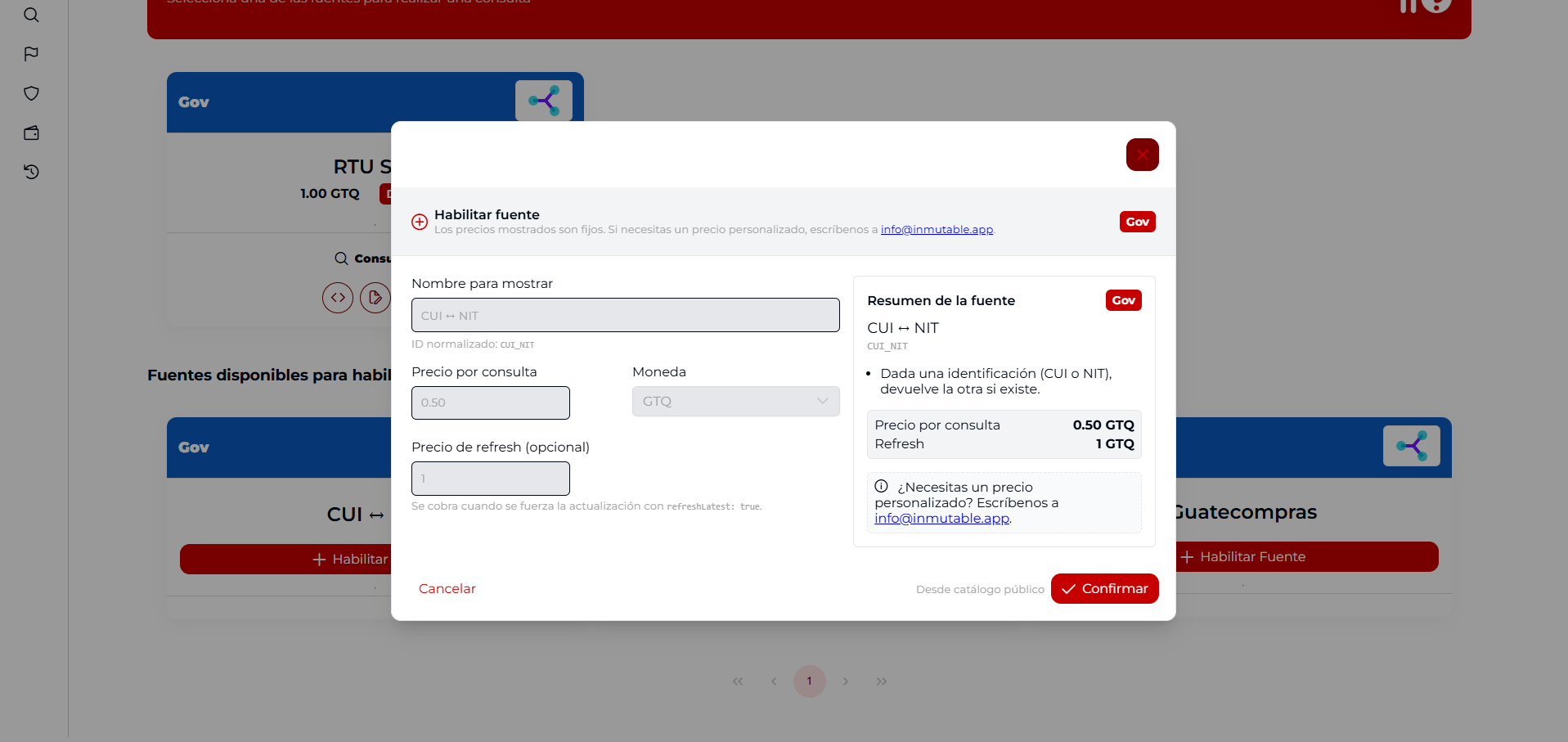Open info@inmutable.app link in dialog header
Image resolution: width=1568 pixels, height=742 pixels.
(937, 230)
